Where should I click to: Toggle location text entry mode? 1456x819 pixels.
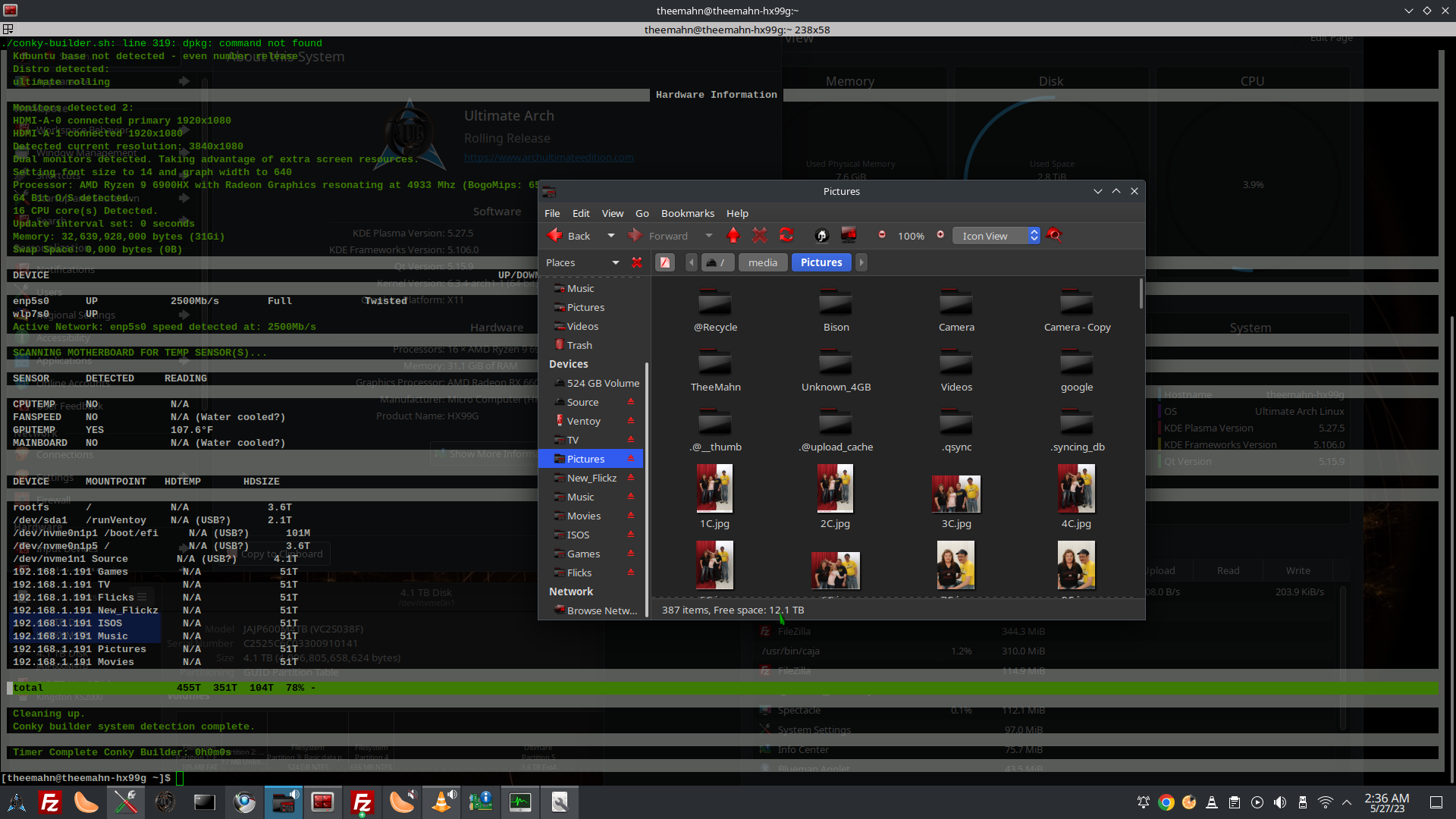(x=665, y=262)
